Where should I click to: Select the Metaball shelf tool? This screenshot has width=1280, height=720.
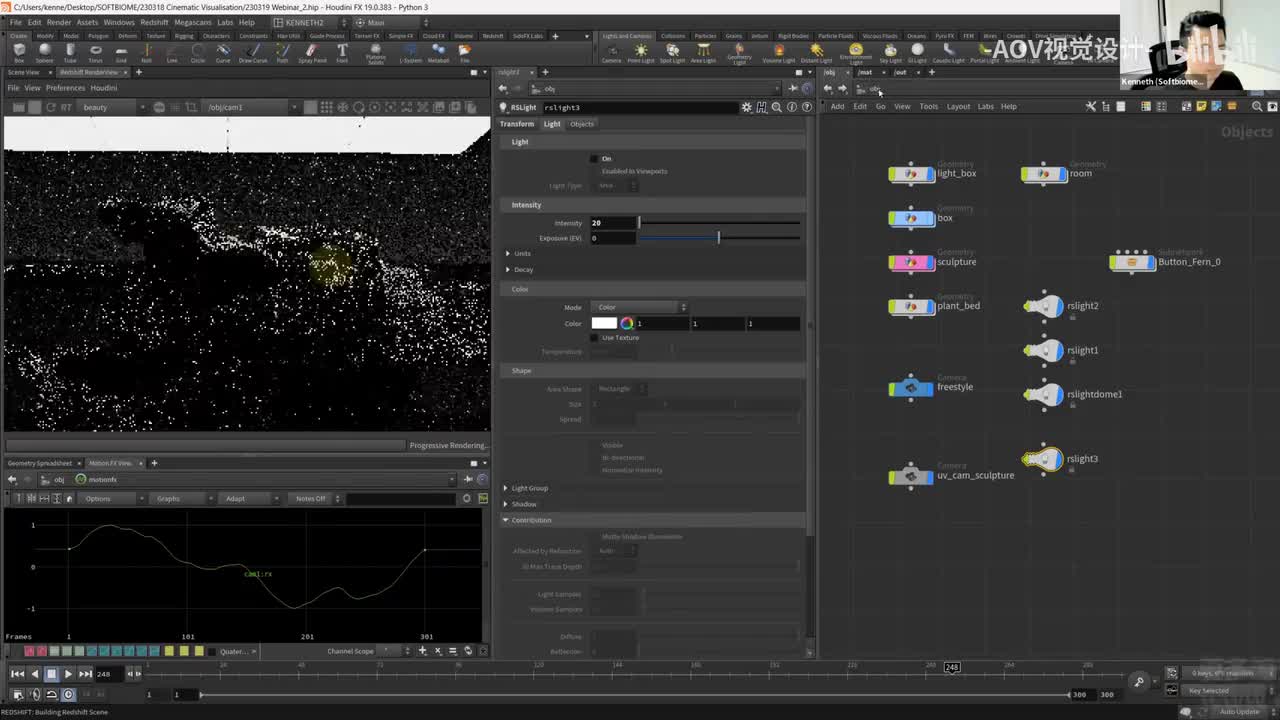point(438,51)
